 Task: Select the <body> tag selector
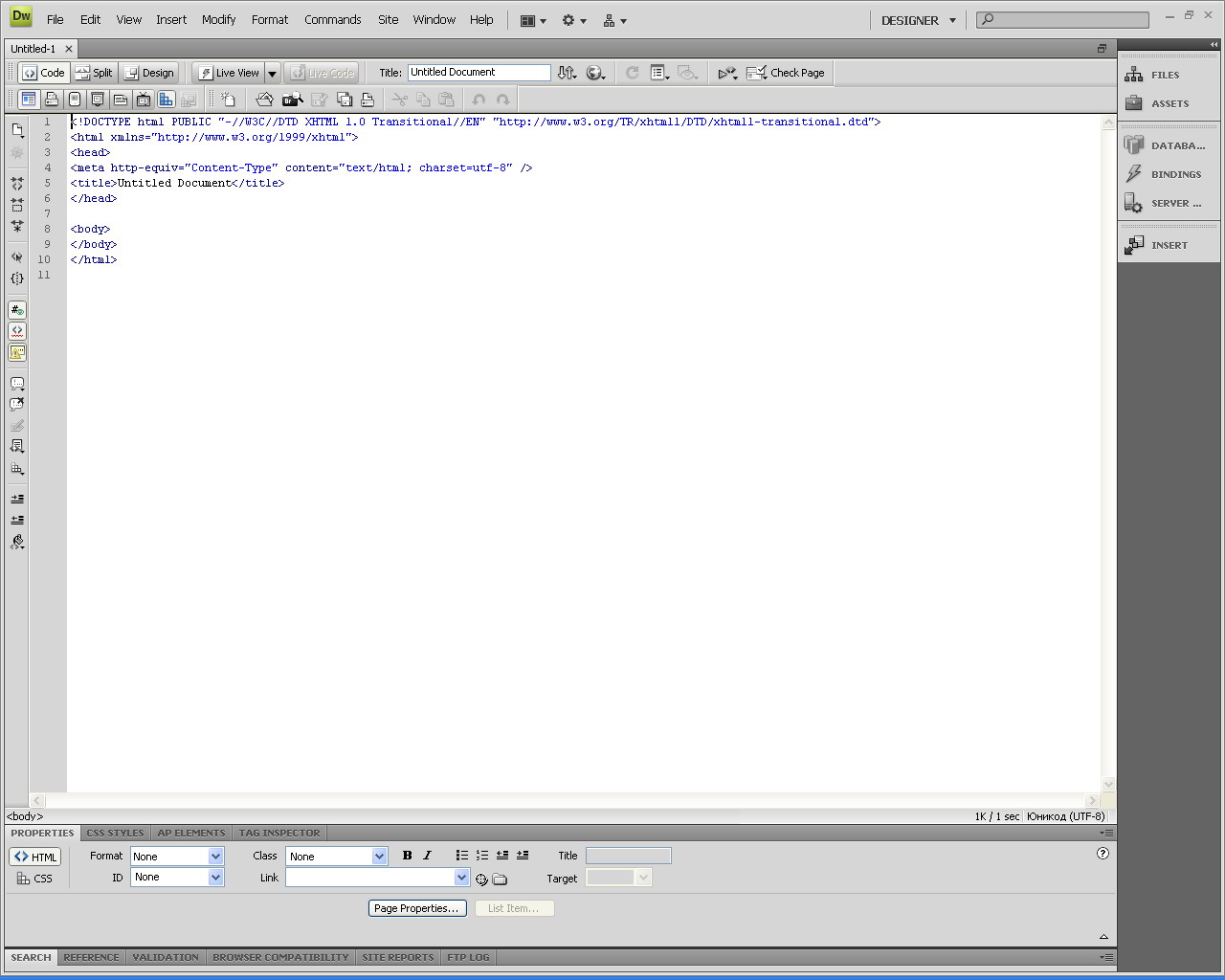click(x=25, y=816)
